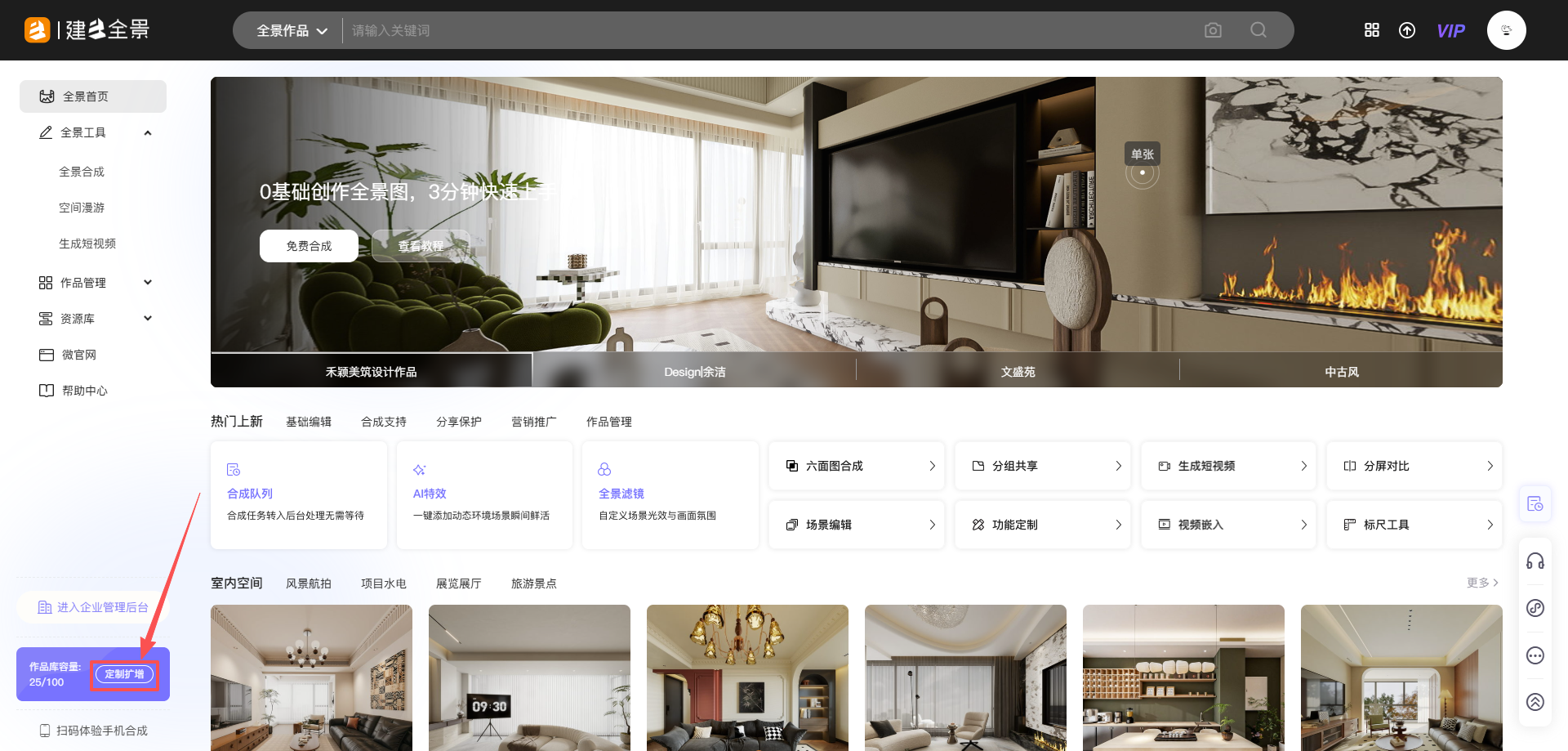This screenshot has width=1568, height=751.
Task: Open the user avatar profile
Action: 1506,30
